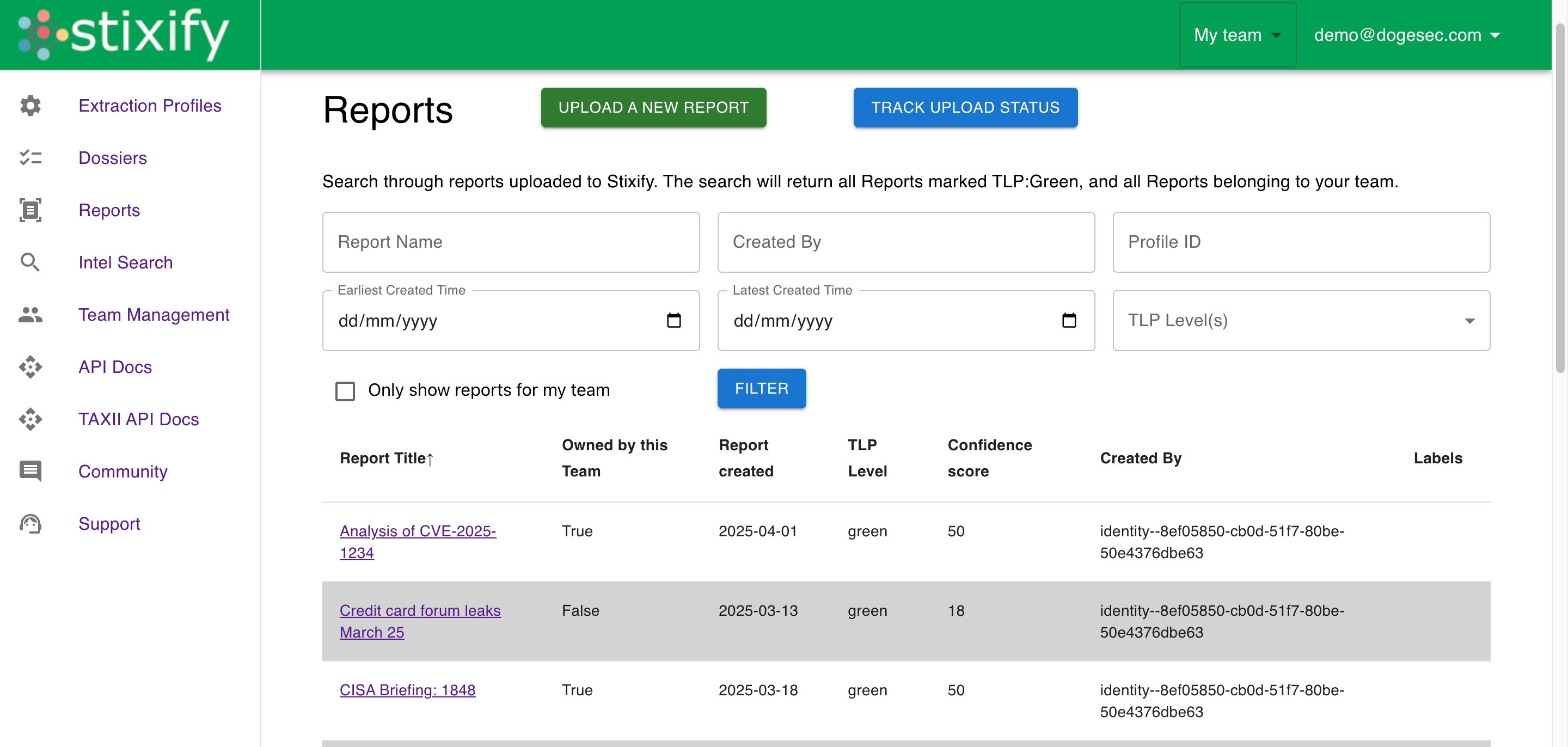Click the Confidence score column header
The height and width of the screenshot is (747, 1568).
click(989, 458)
